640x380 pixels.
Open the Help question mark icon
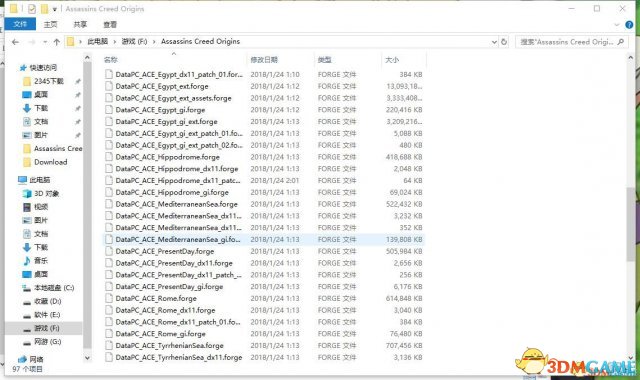629,25
